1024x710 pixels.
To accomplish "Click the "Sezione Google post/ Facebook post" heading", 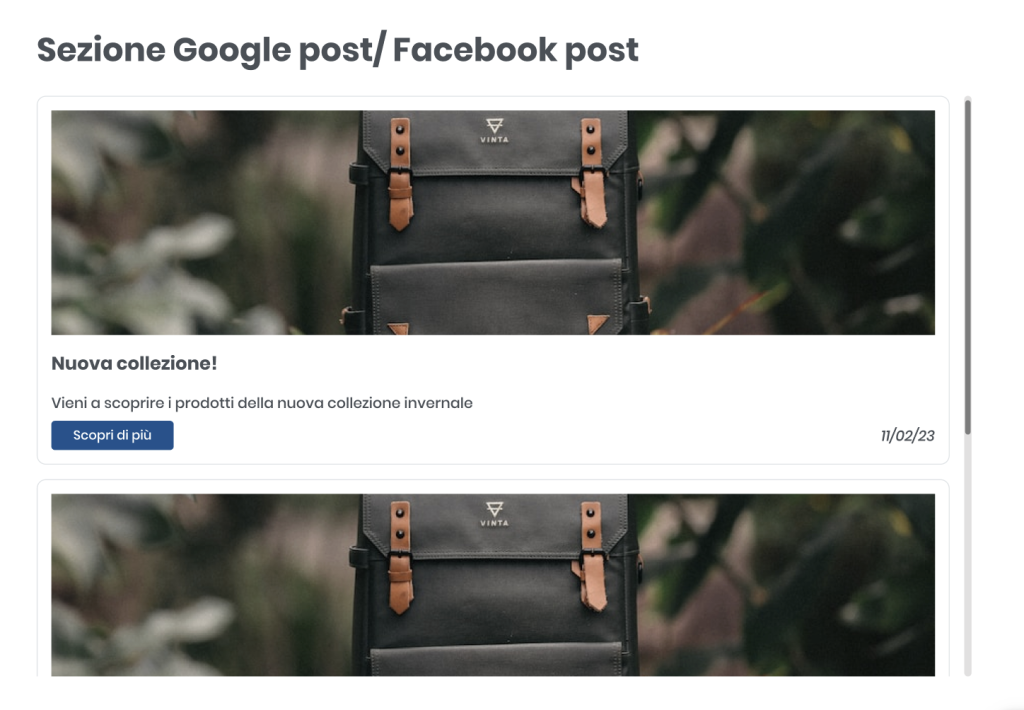I will coord(338,50).
